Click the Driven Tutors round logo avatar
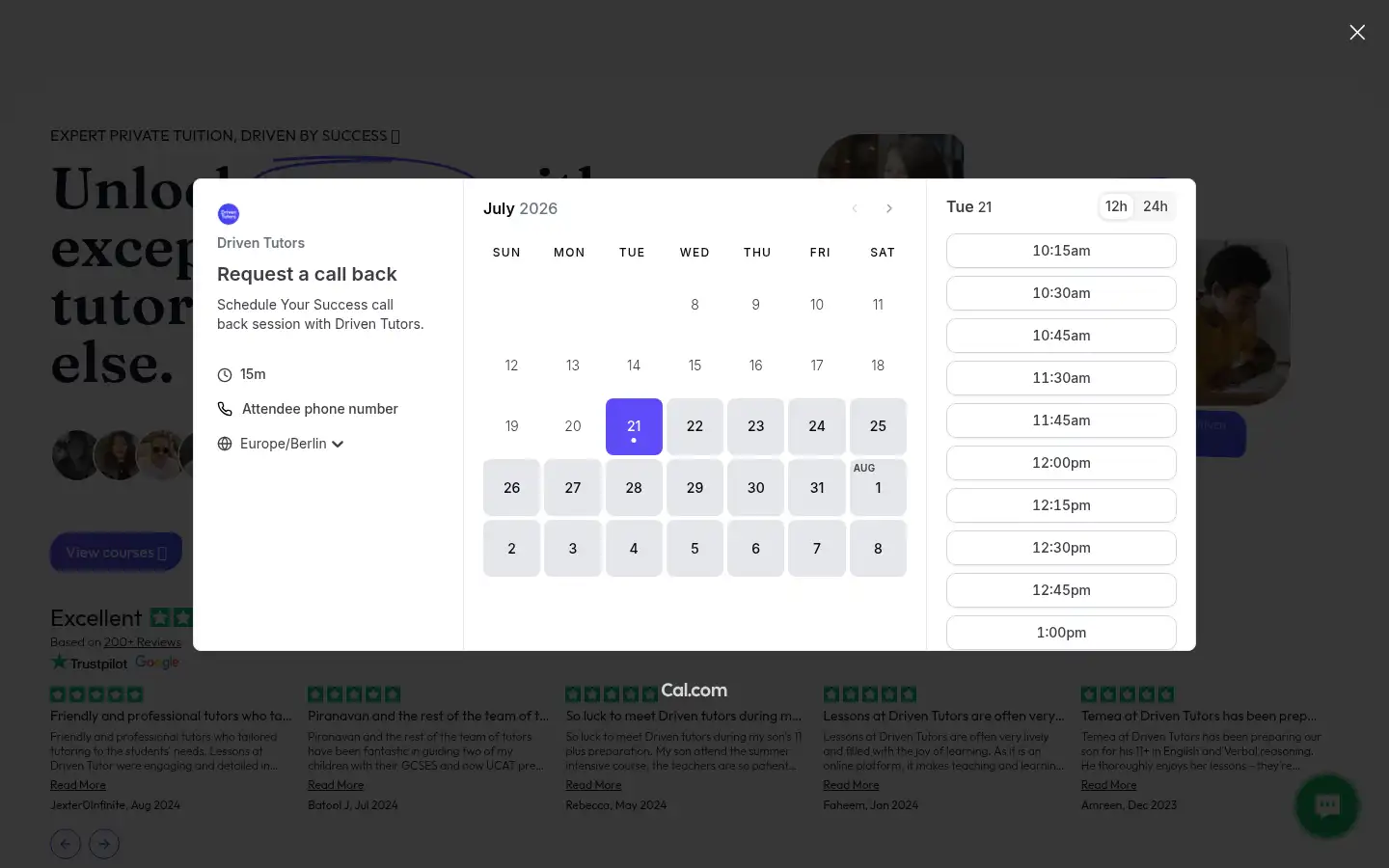The image size is (1389, 868). tap(229, 214)
